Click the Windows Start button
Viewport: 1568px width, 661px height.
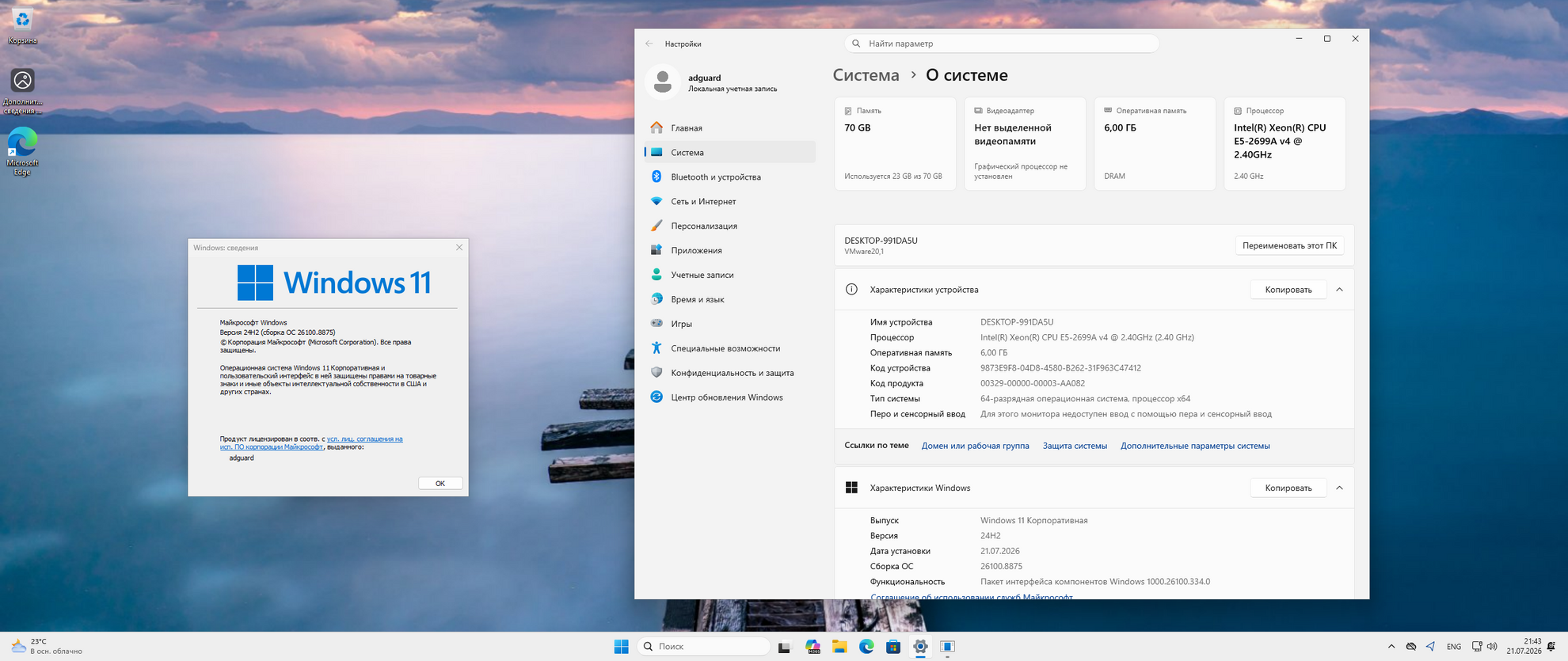621,647
